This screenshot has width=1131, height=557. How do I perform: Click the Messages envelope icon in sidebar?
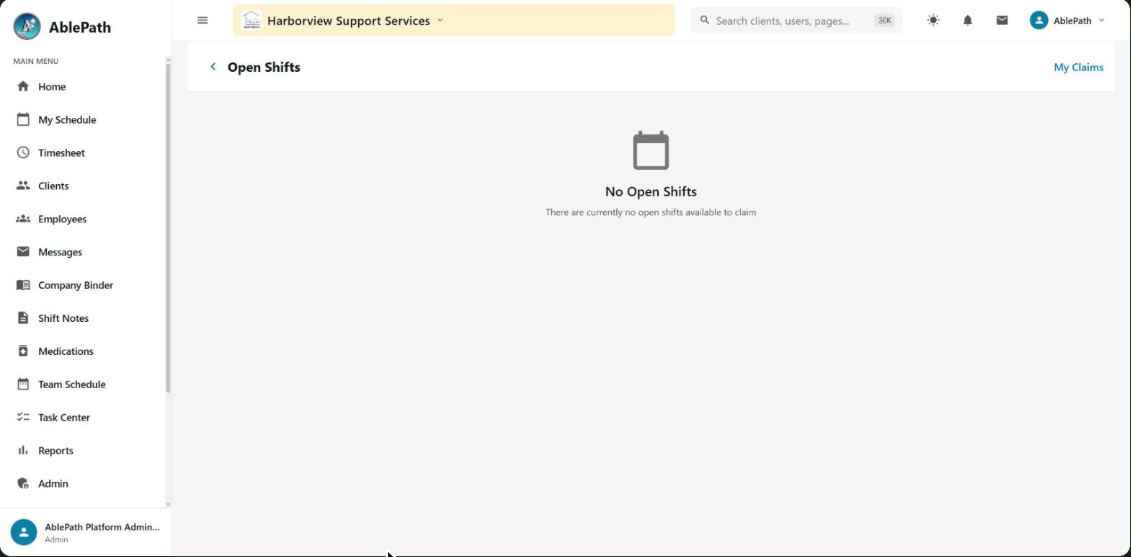pyautogui.click(x=23, y=252)
